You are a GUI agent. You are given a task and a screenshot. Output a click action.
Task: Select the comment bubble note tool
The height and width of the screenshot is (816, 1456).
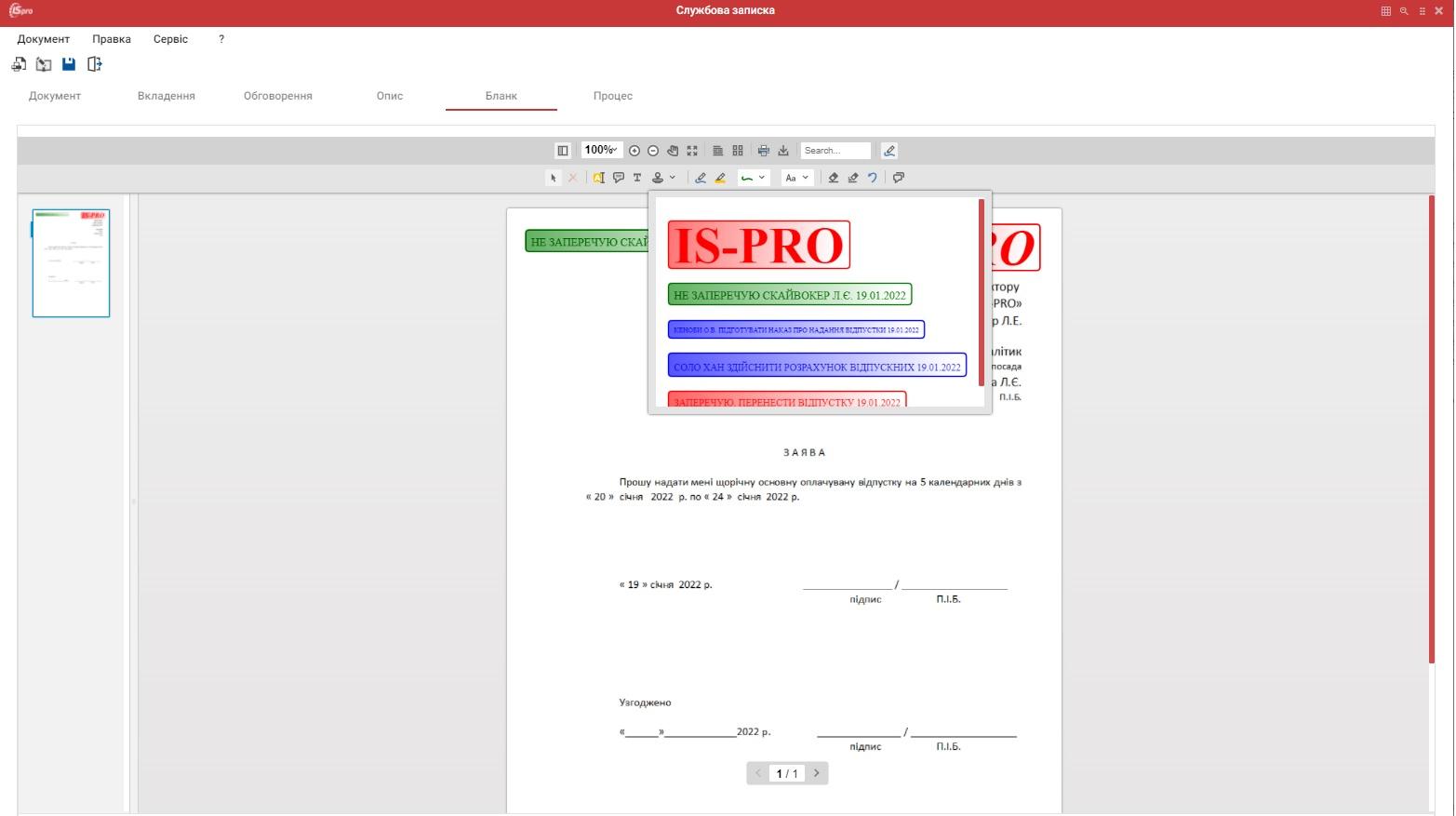[619, 178]
